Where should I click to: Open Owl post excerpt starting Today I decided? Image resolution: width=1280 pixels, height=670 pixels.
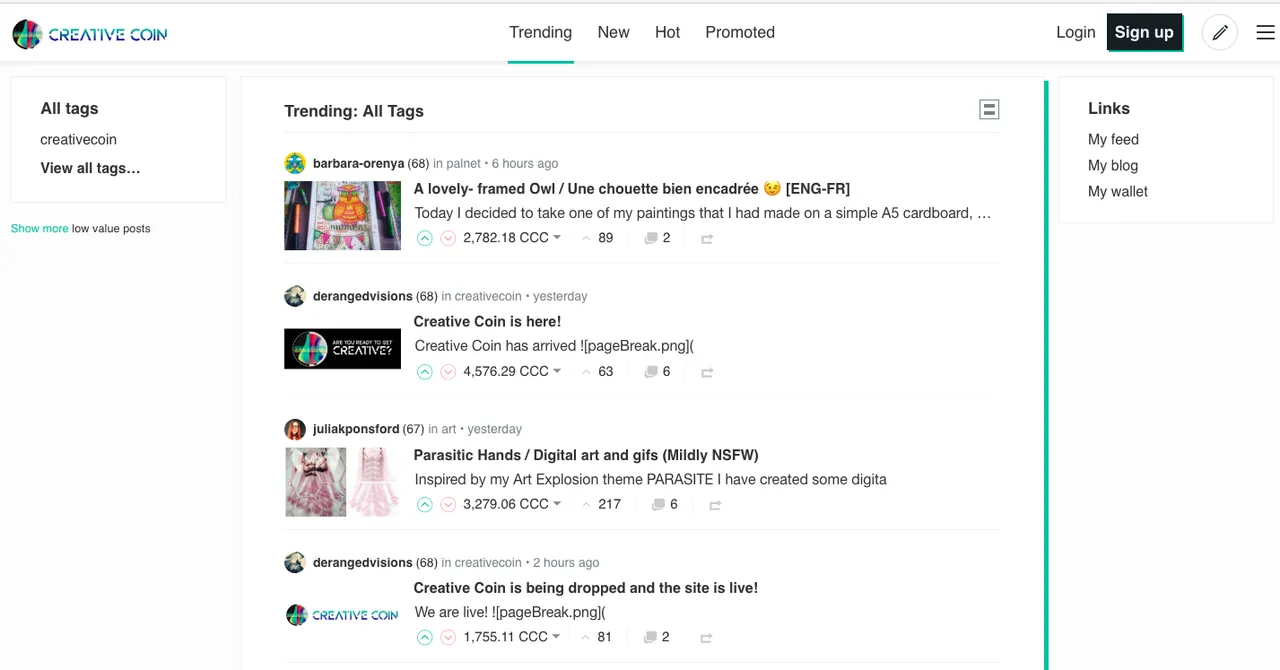703,213
